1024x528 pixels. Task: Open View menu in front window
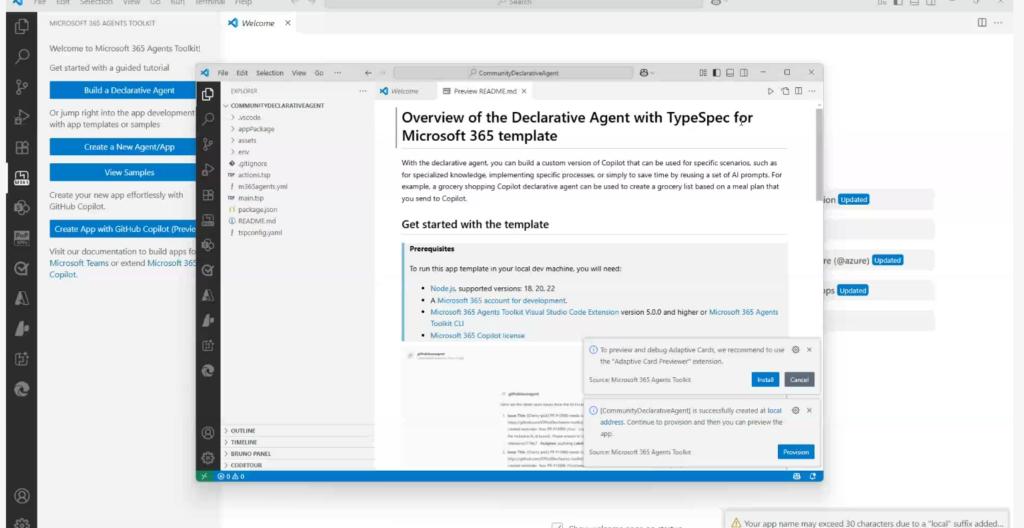point(299,73)
